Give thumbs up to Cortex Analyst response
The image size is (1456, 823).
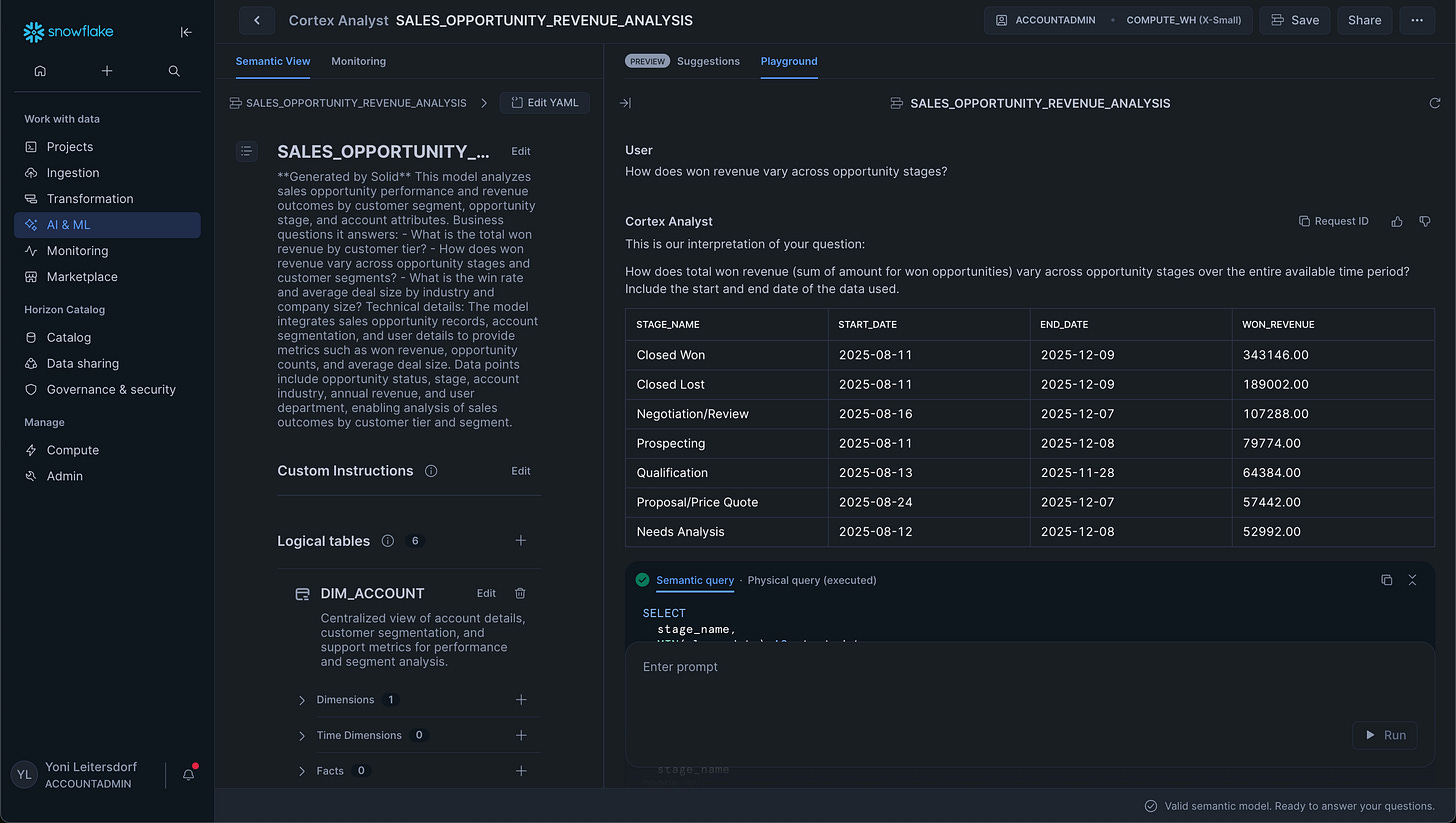(1397, 221)
